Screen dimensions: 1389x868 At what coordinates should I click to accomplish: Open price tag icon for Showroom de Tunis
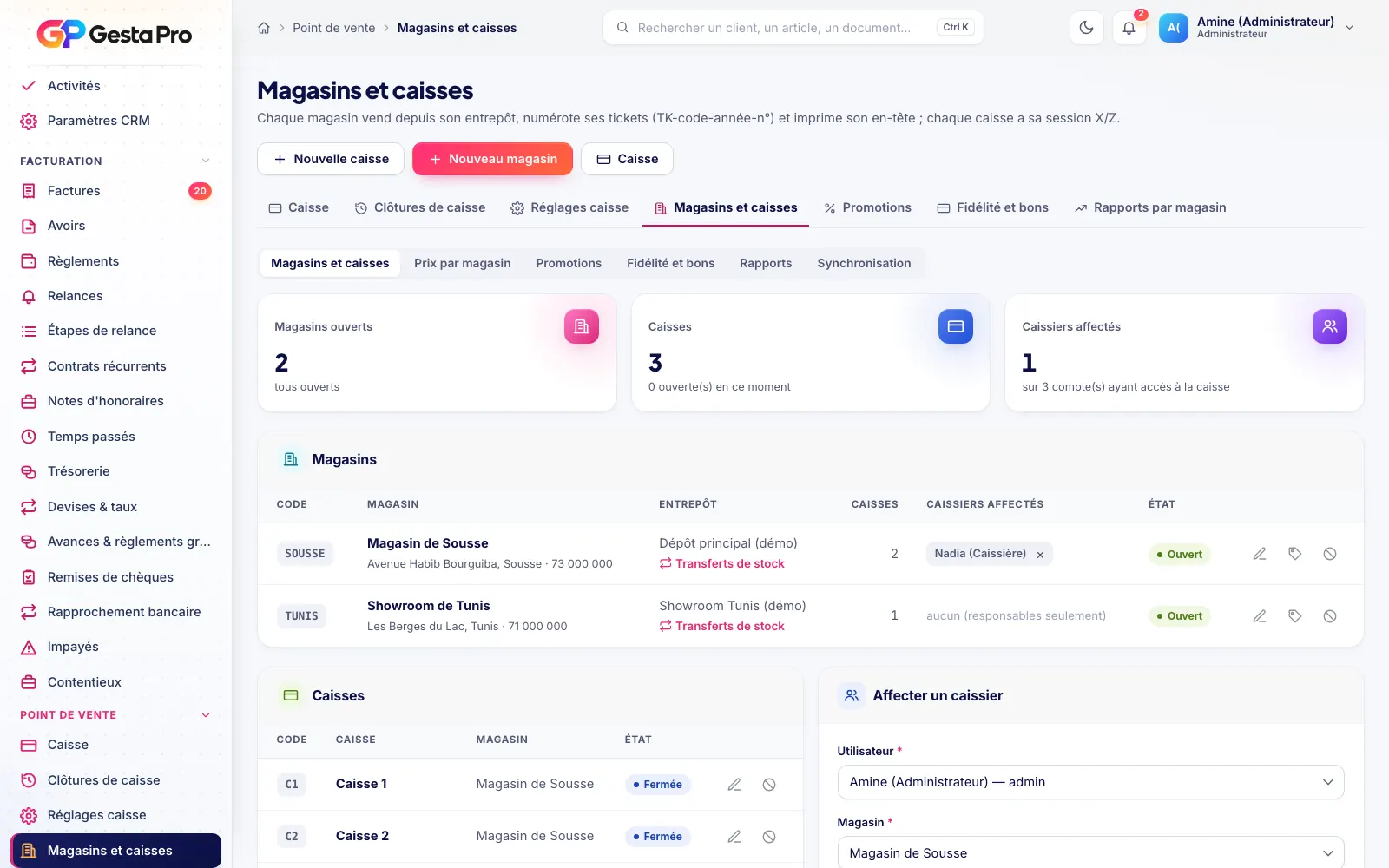[1294, 616]
